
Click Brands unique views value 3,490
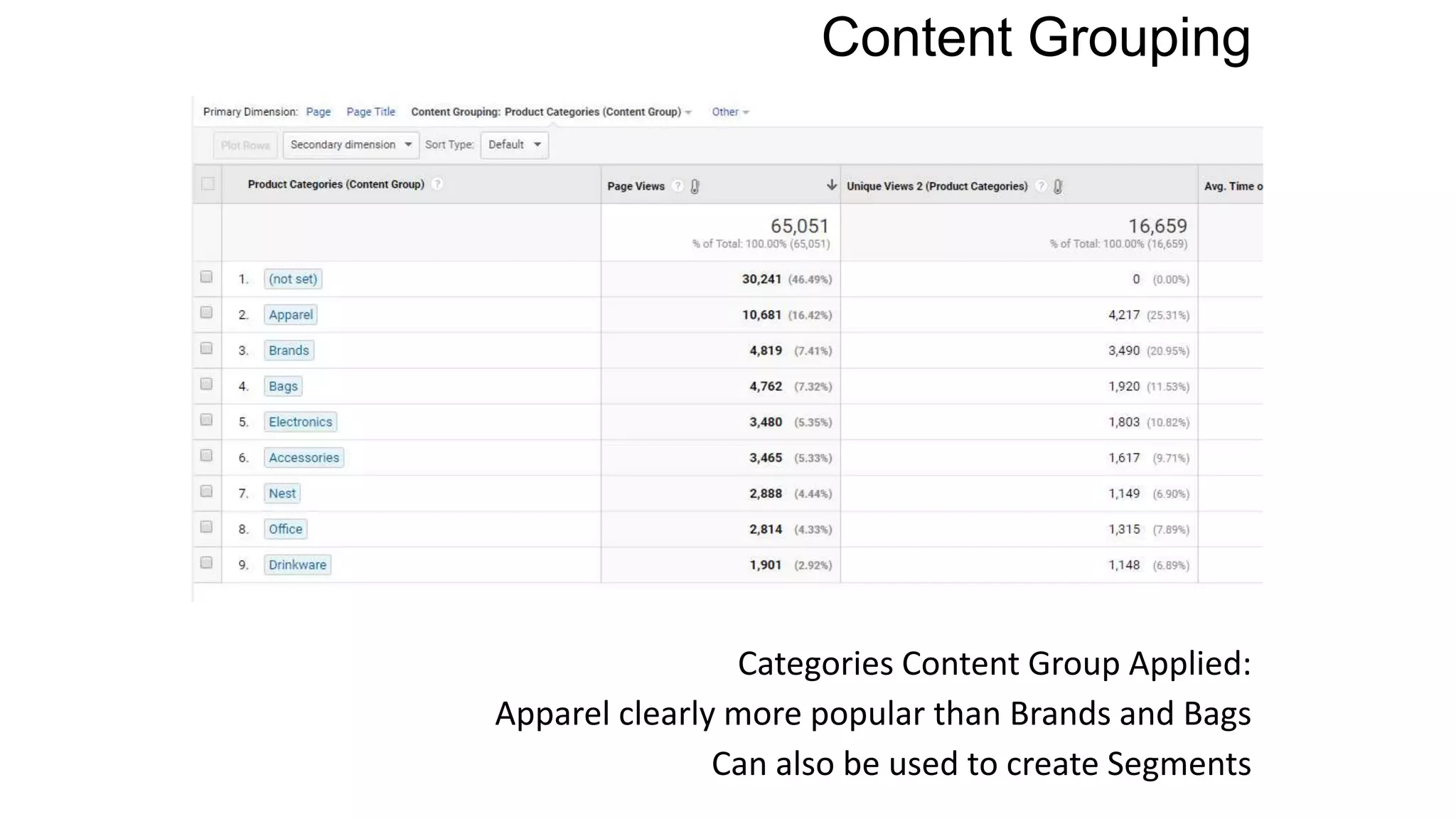pyautogui.click(x=1124, y=350)
